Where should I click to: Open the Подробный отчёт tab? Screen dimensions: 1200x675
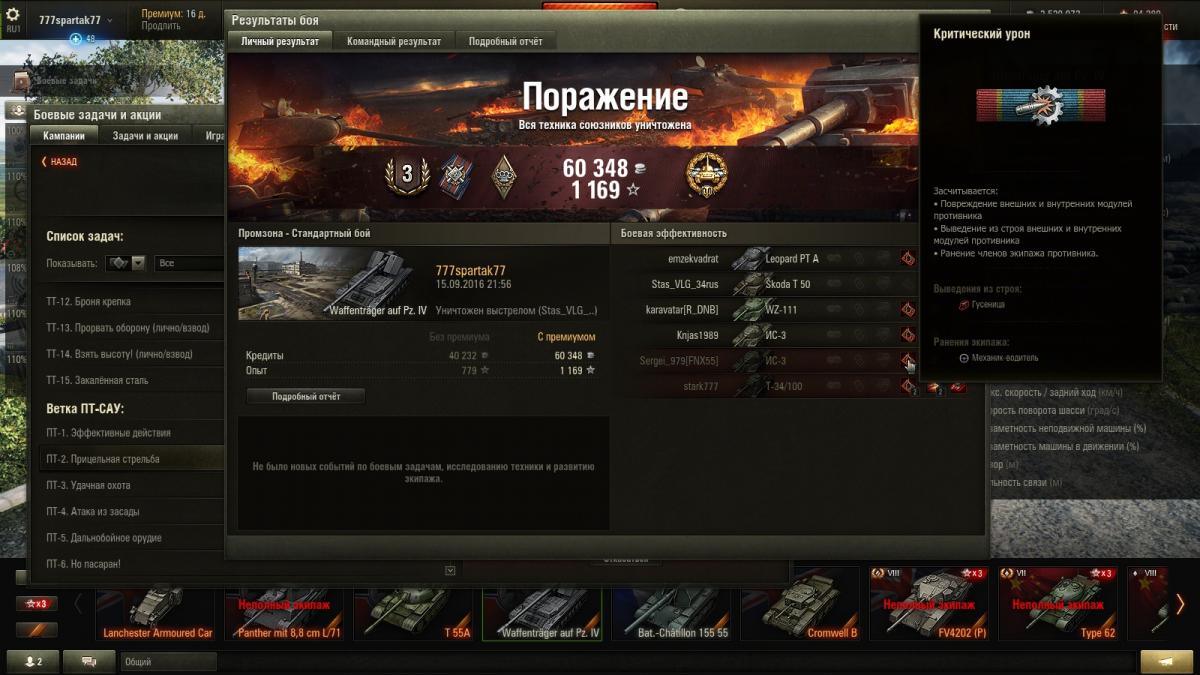click(506, 41)
